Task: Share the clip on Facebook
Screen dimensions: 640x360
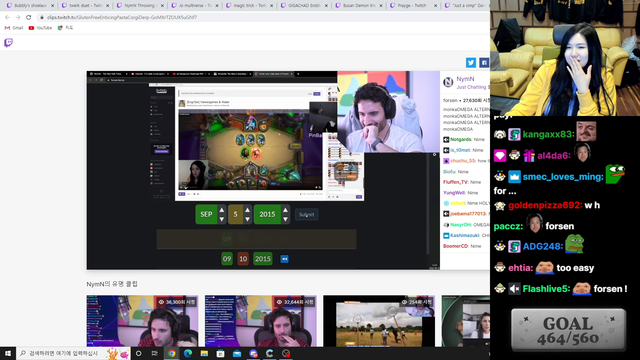Action: 484,62
